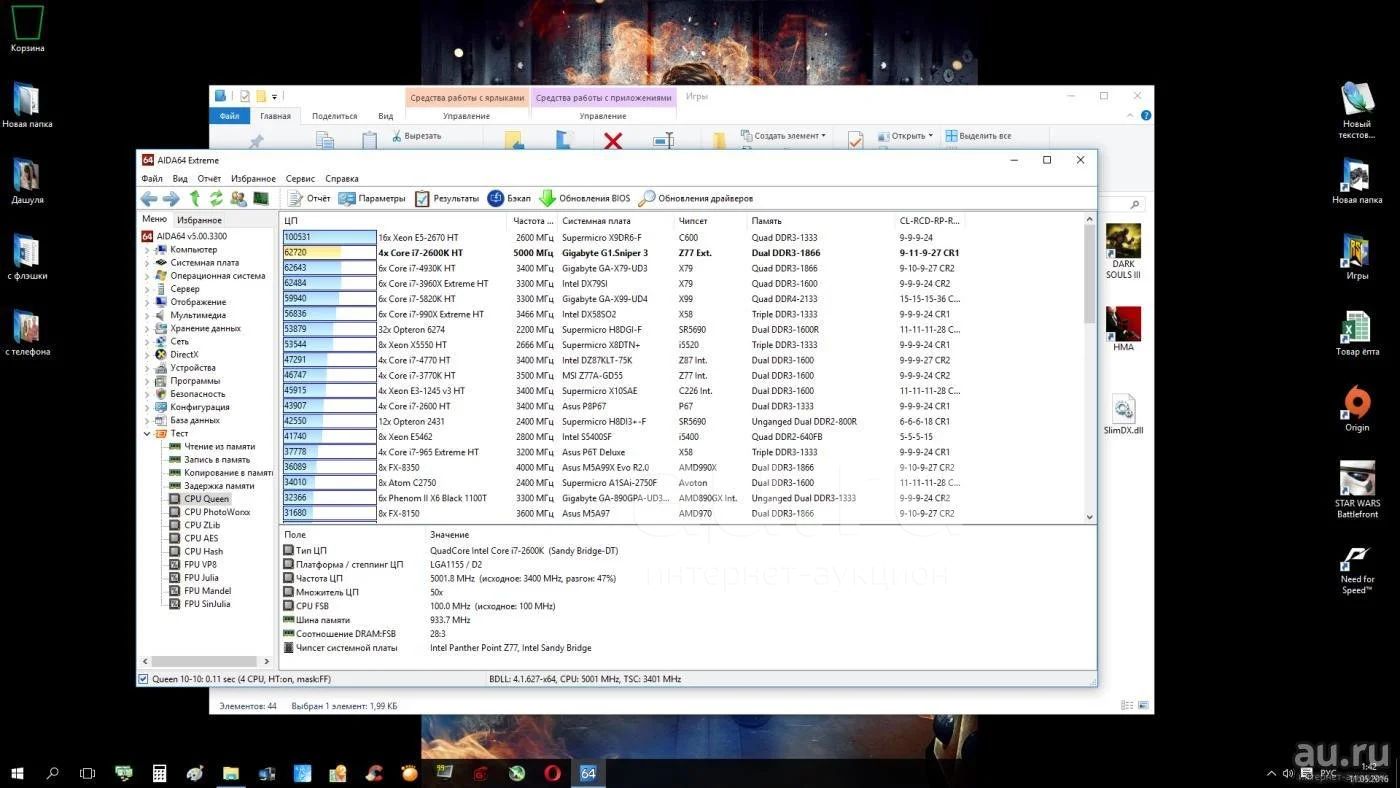This screenshot has width=1400, height=788.
Task: Open taskbar search magnifier
Action: pyautogui.click(x=53, y=773)
